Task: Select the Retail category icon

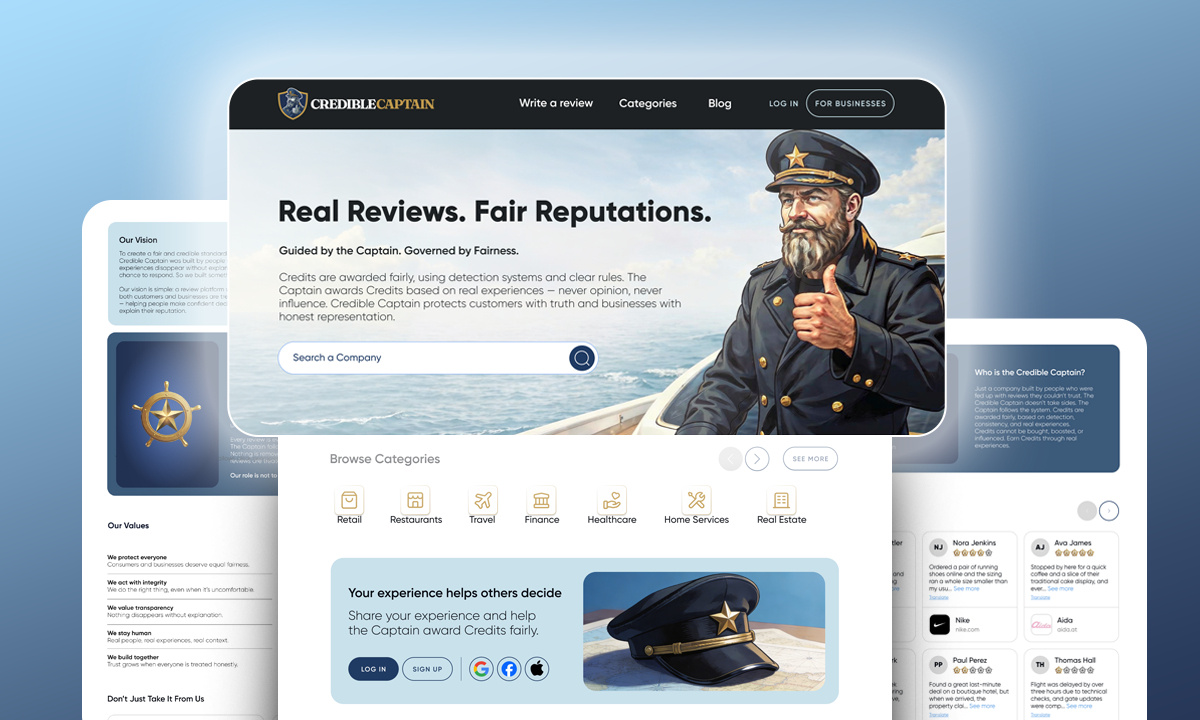Action: click(x=349, y=500)
